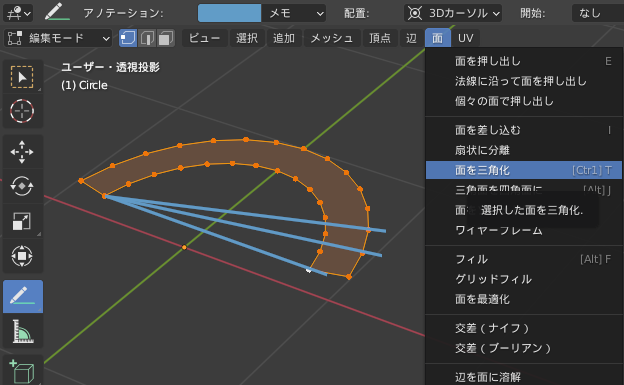Open the editor type selector icon
Viewport: 624px width, 385px height.
coord(18,13)
